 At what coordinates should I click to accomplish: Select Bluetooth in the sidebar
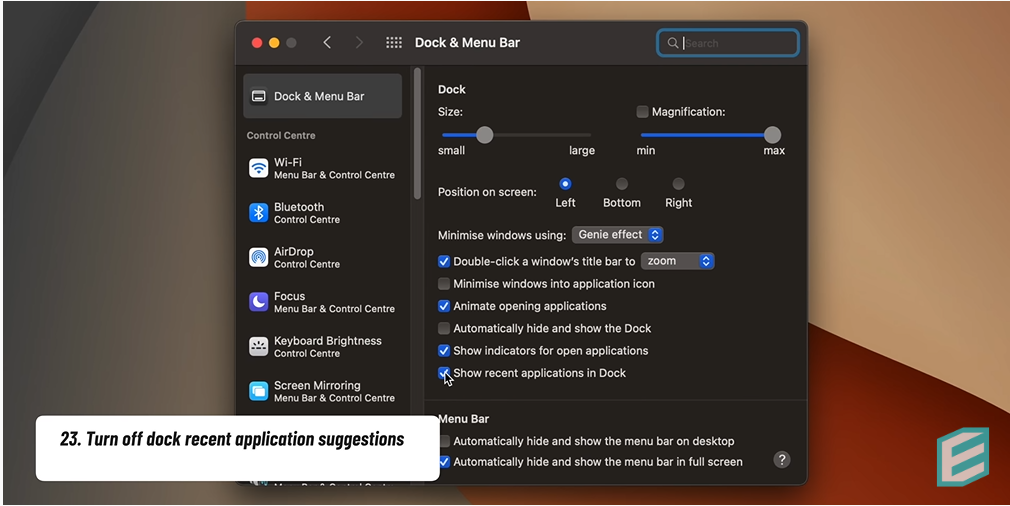(x=322, y=212)
